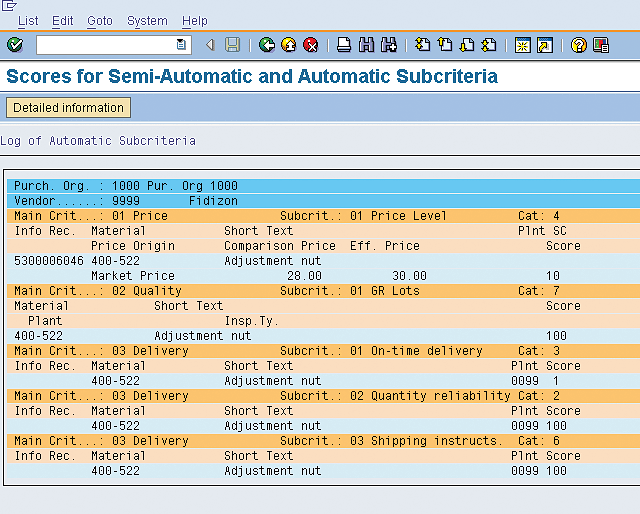The image size is (640, 514).
Task: Open the System menu
Action: tap(147, 20)
